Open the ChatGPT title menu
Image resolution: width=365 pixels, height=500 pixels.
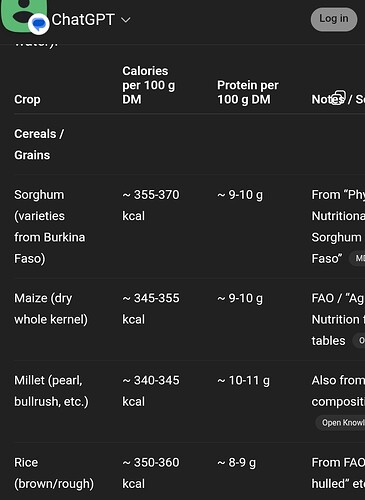(83, 20)
